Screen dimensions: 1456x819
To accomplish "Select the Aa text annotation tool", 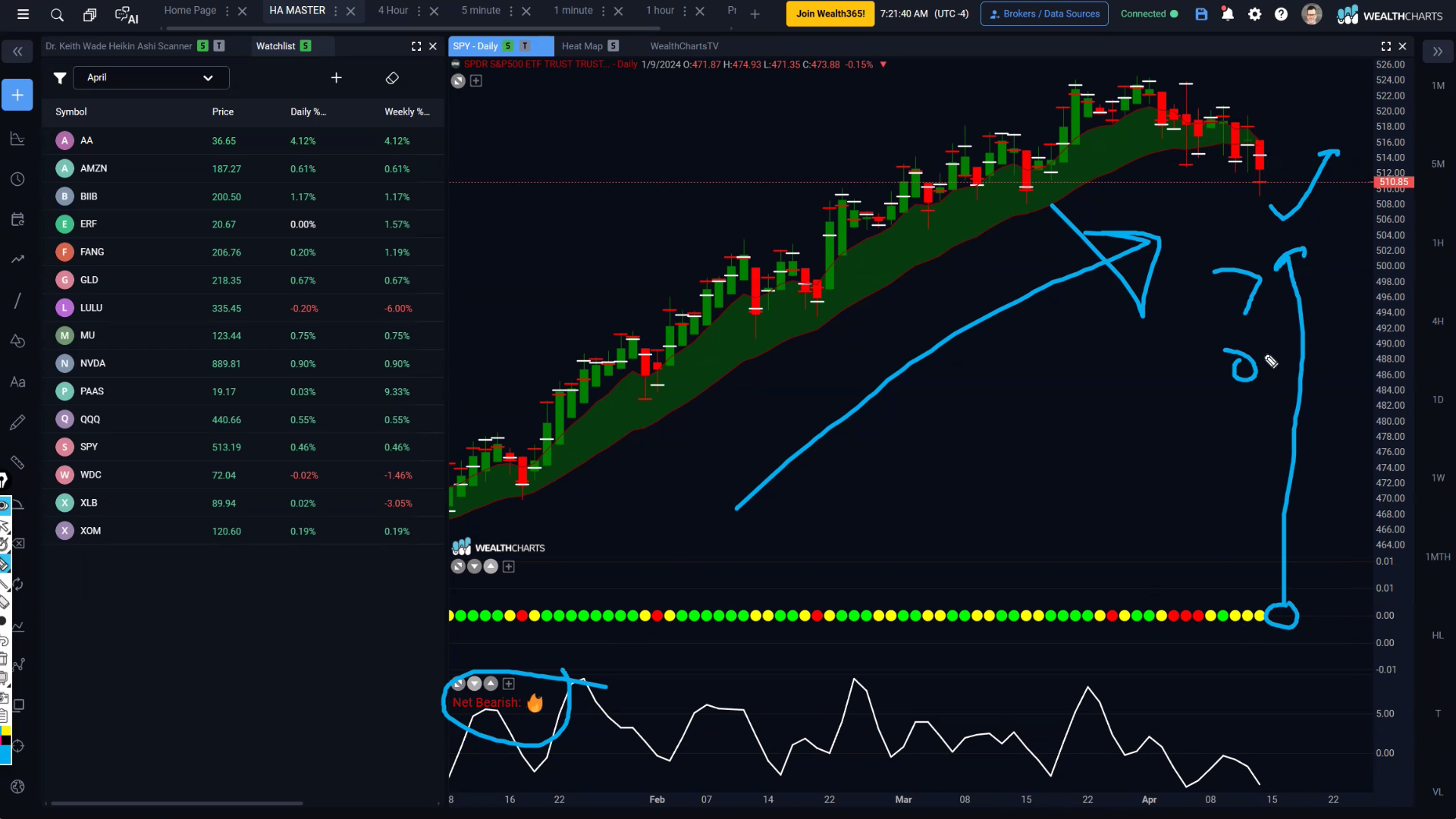I will (17, 381).
